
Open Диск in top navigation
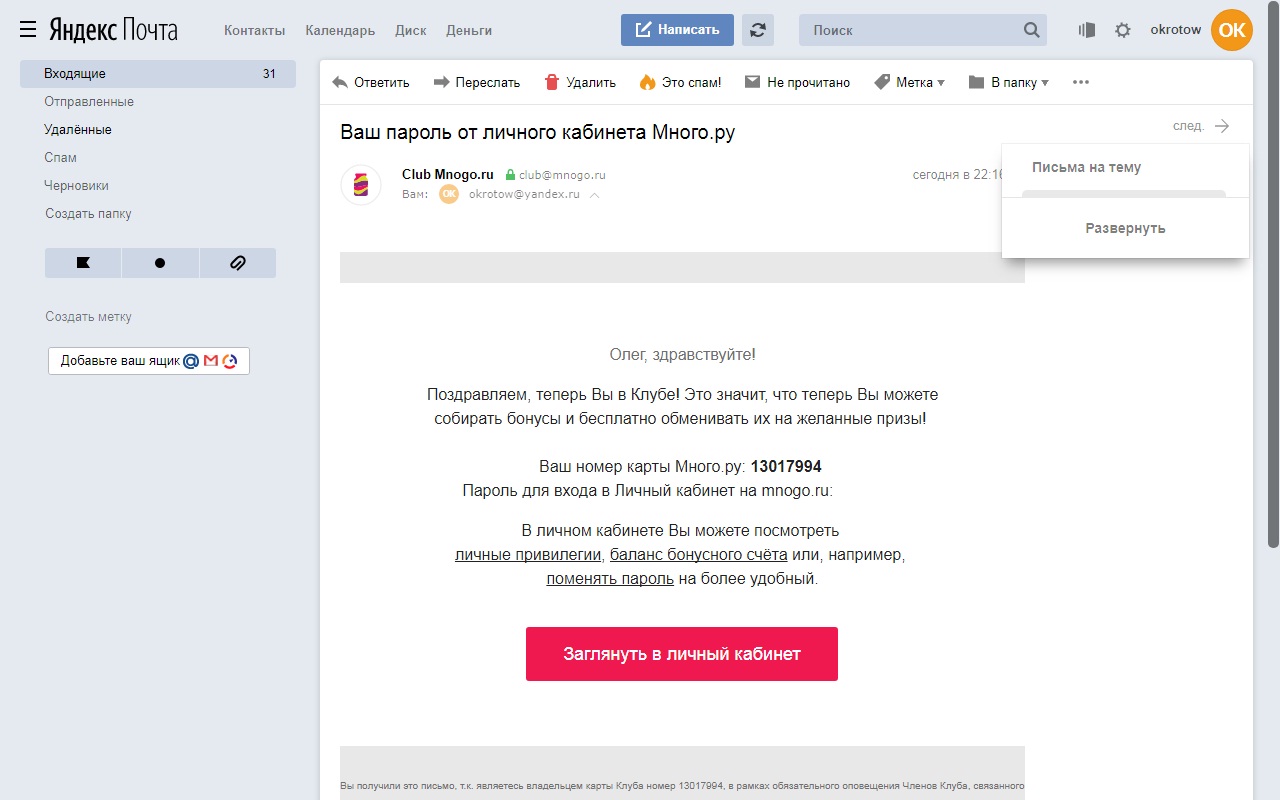click(x=411, y=30)
